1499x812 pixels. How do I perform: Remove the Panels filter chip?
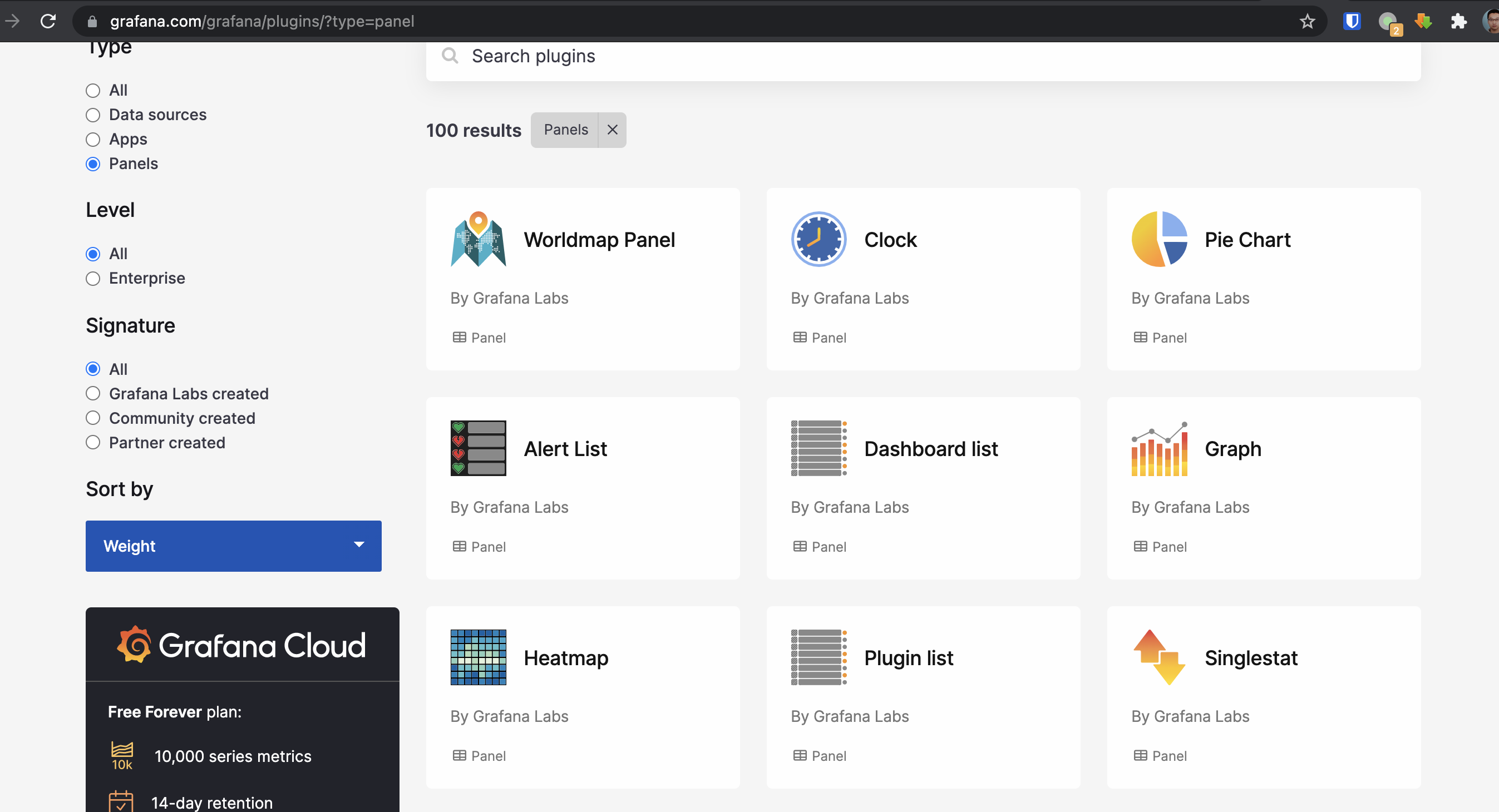click(x=612, y=129)
